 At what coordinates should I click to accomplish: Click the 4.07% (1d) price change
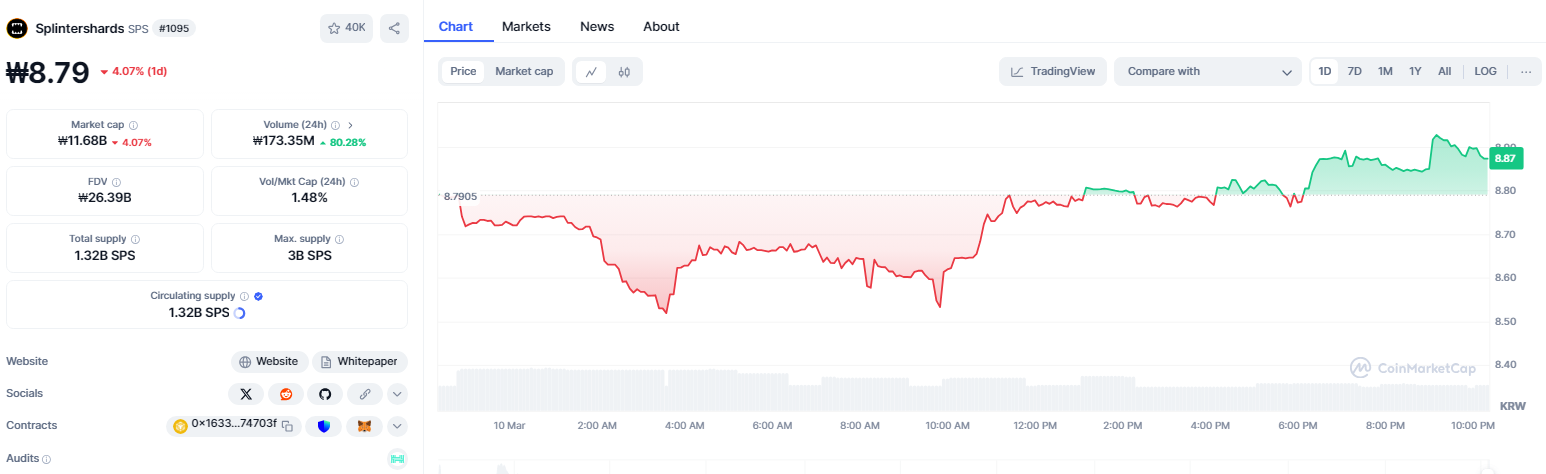pyautogui.click(x=133, y=72)
